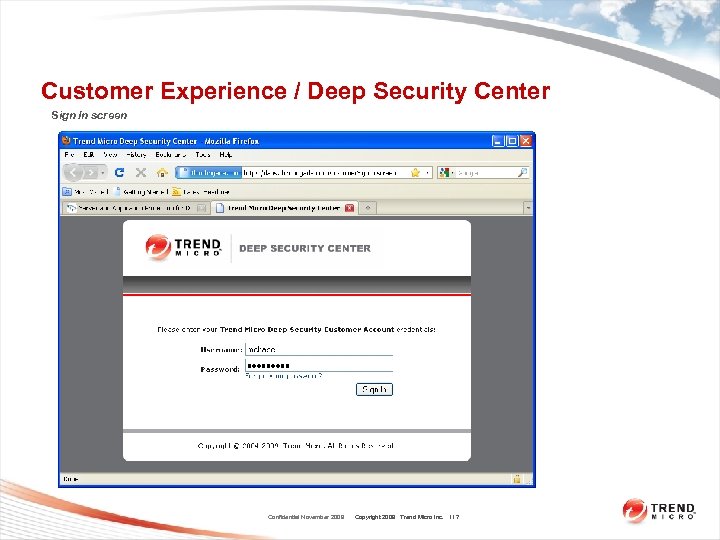The image size is (720, 540).
Task: Close the Firefox window
Action: click(526, 141)
